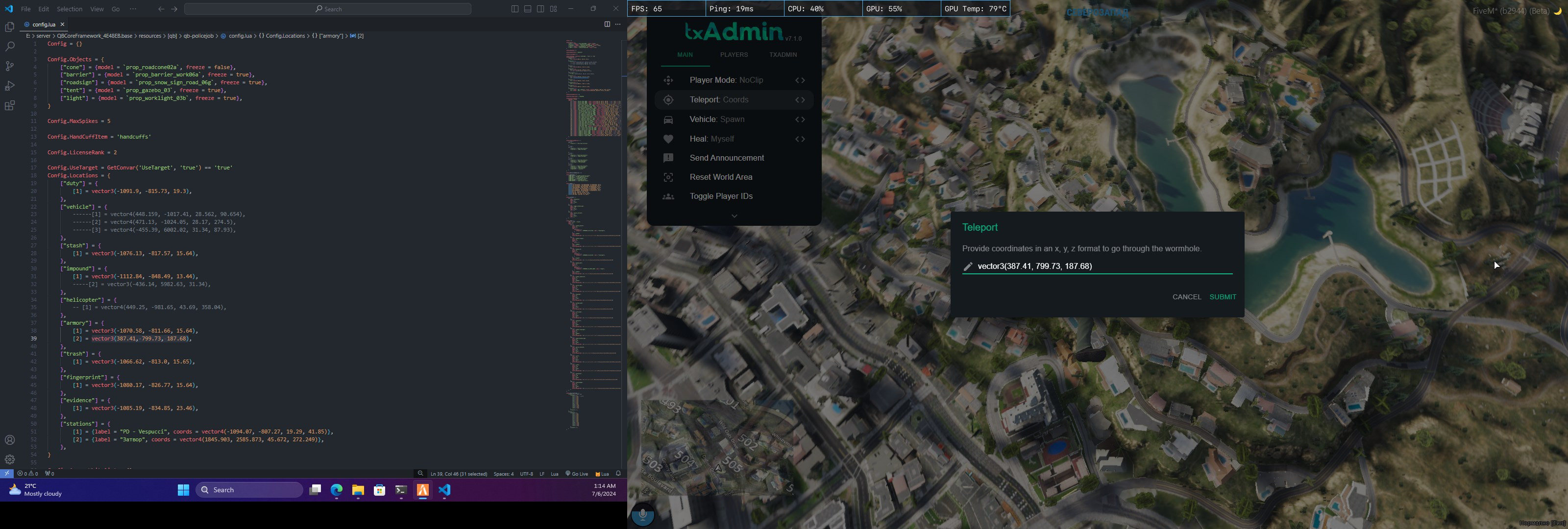Click the Teleport crosshair icon in txAdmin

[668, 100]
